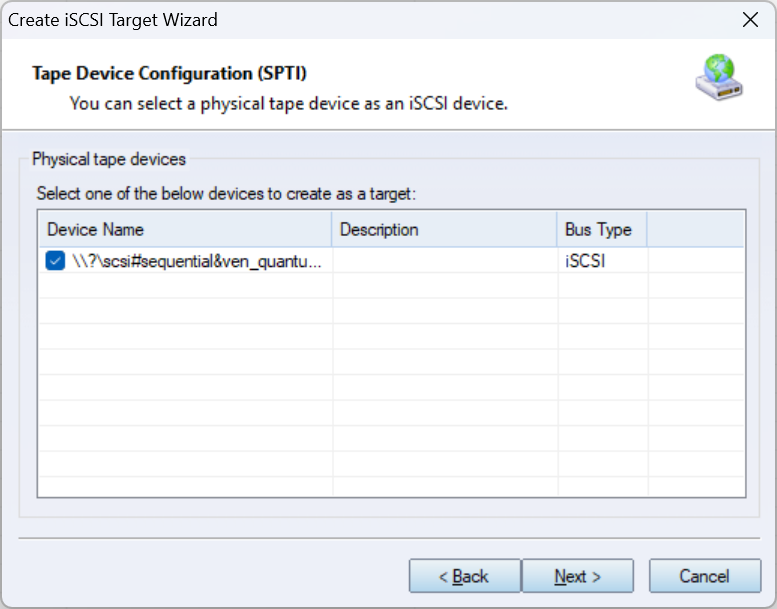Go back with the Back button
Screen dimensions: 777x609
point(465,576)
